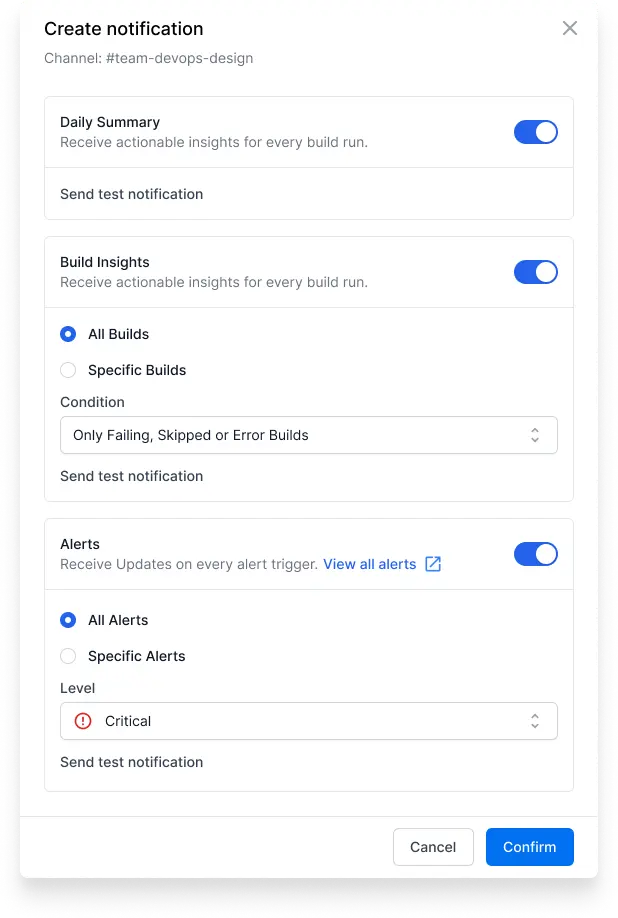Send test notification for Daily Summary
Image resolution: width=618 pixels, height=918 pixels.
[x=132, y=194]
